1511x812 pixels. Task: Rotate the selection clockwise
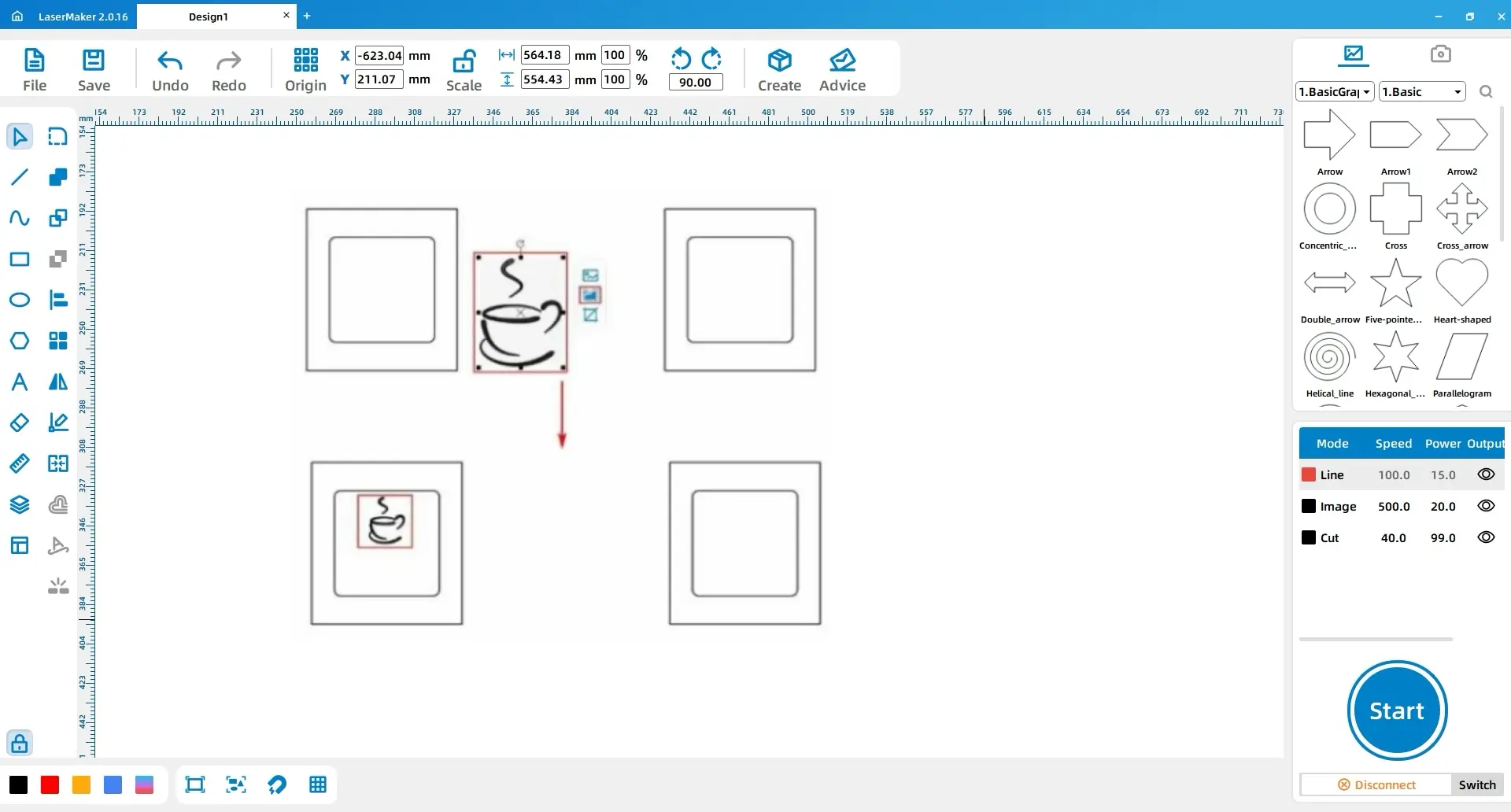tap(711, 58)
